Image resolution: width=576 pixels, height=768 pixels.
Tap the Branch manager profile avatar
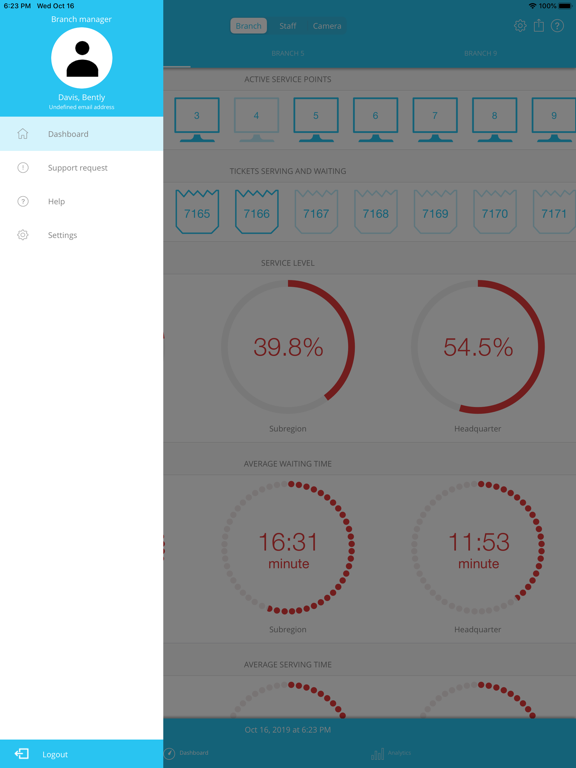click(x=82, y=58)
